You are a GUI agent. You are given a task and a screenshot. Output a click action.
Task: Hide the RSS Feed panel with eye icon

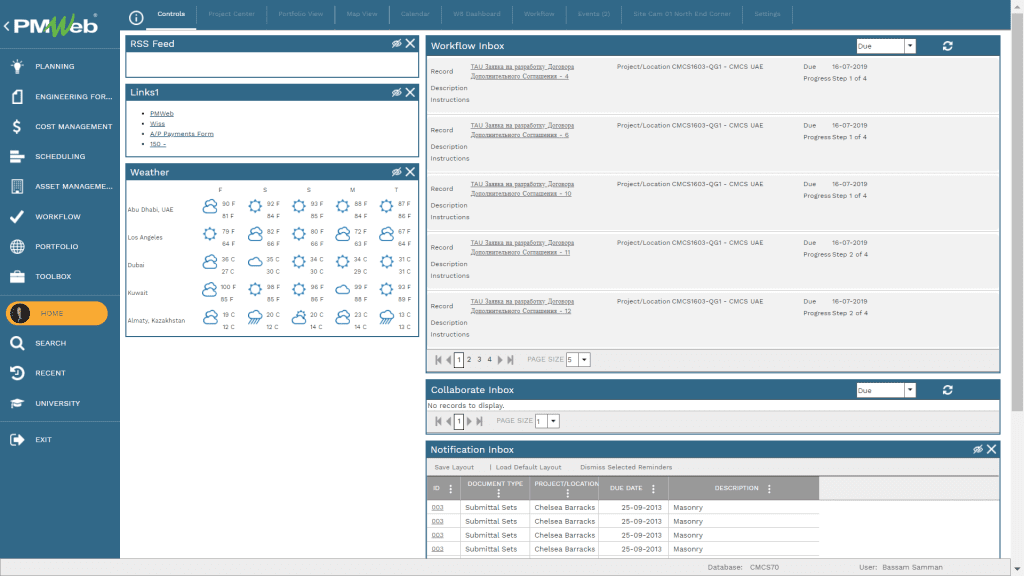tap(396, 43)
